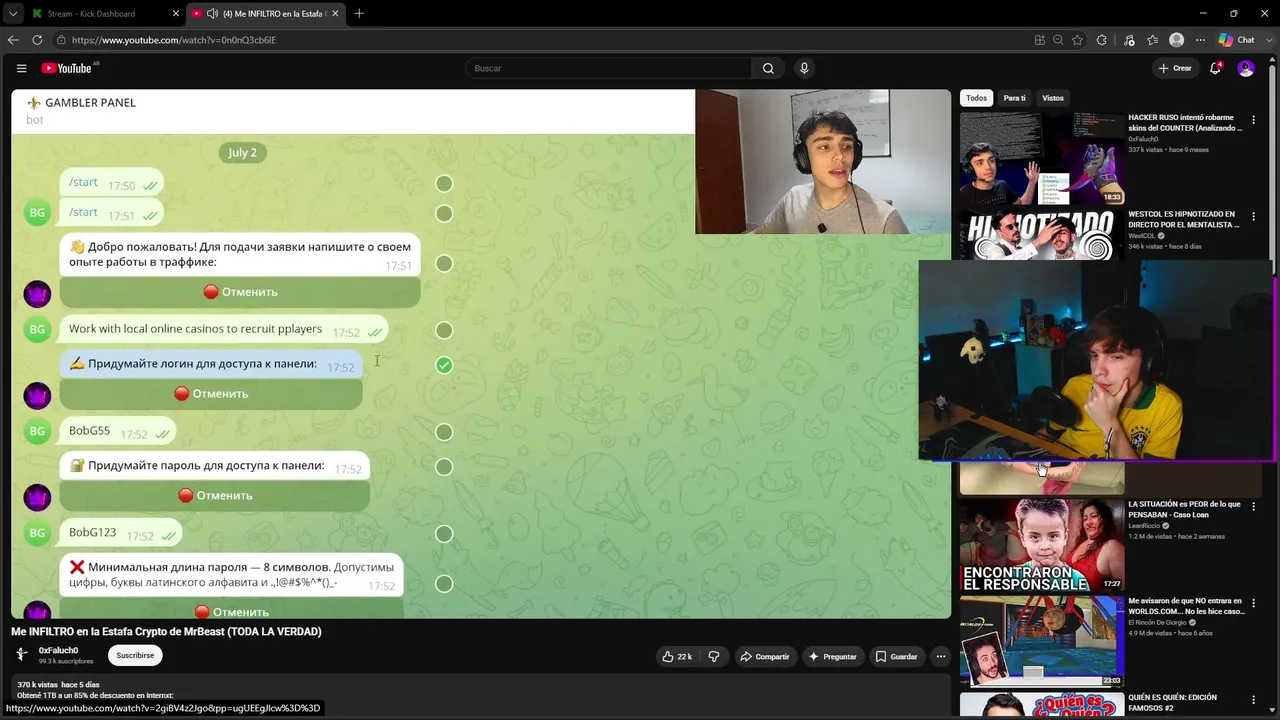Viewport: 1280px width, 720px height.
Task: Go back with the browser back arrow
Action: click(13, 40)
